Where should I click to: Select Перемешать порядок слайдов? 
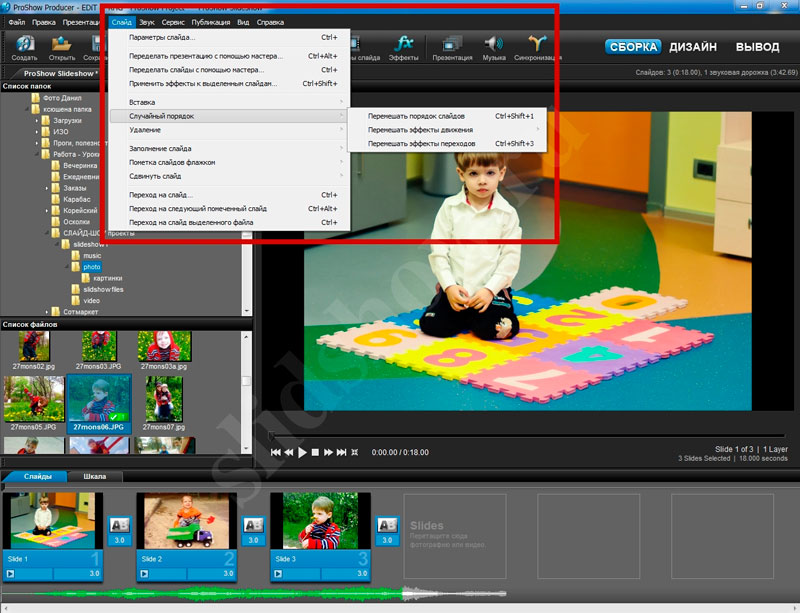tap(447, 116)
